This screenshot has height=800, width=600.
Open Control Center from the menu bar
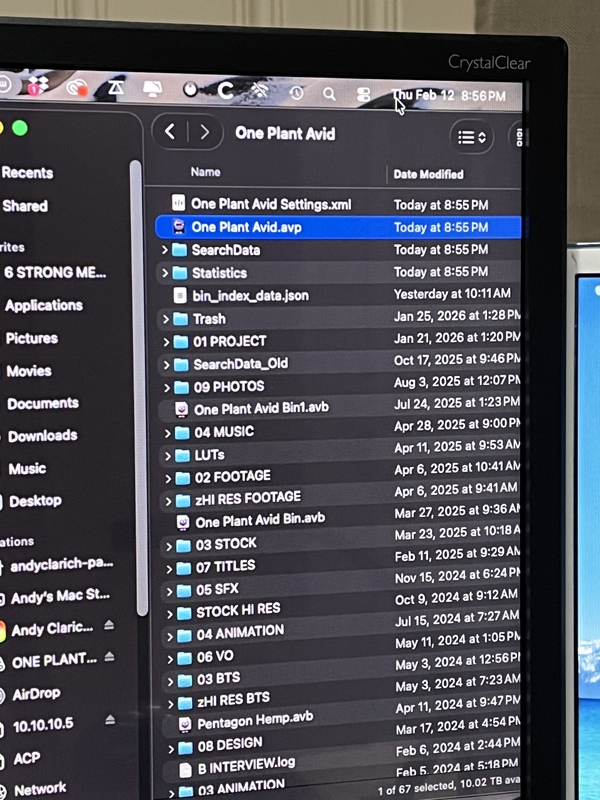tap(364, 95)
